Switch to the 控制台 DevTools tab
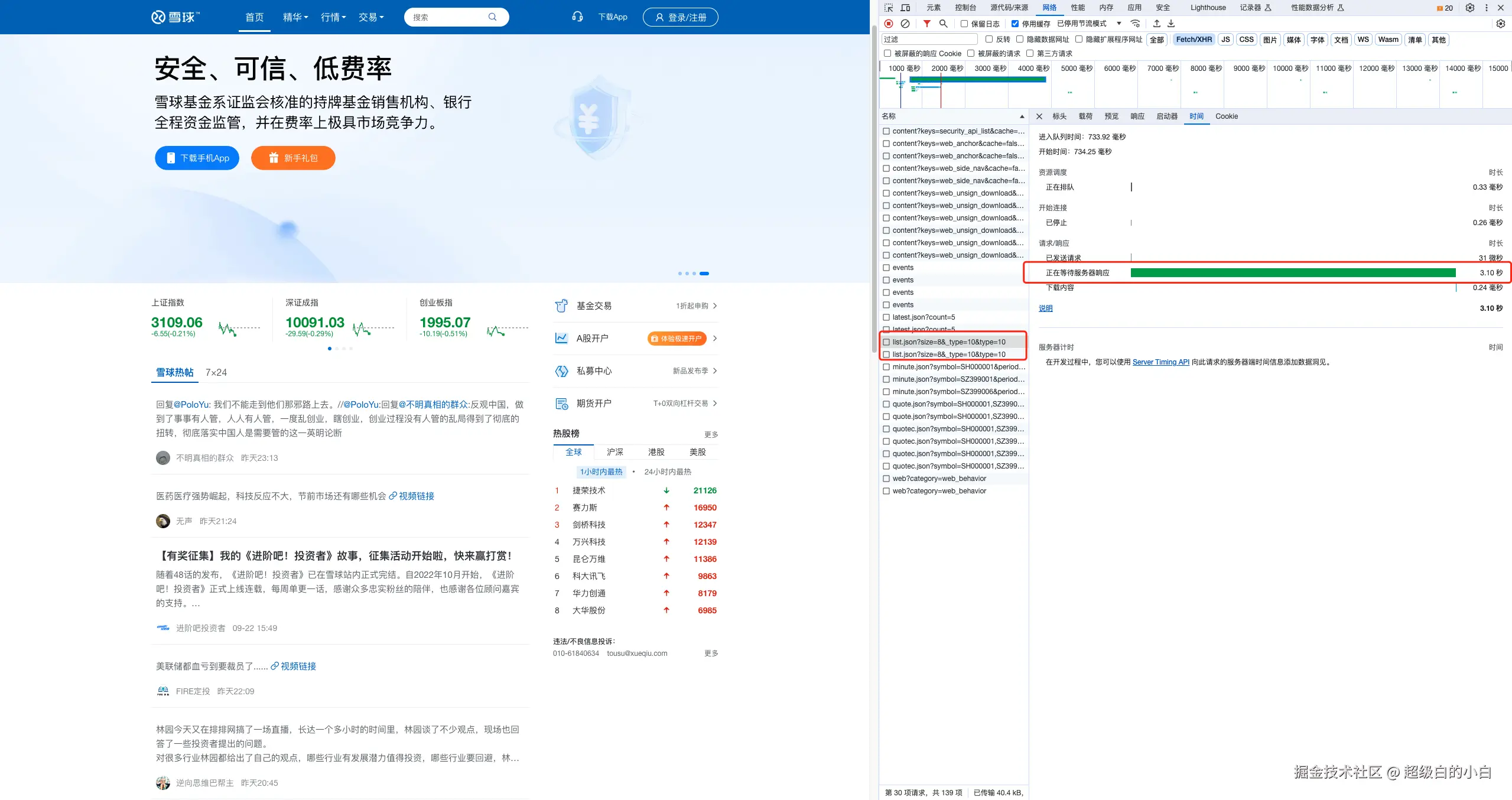Screen dimensions: 1512x800 coord(965,8)
